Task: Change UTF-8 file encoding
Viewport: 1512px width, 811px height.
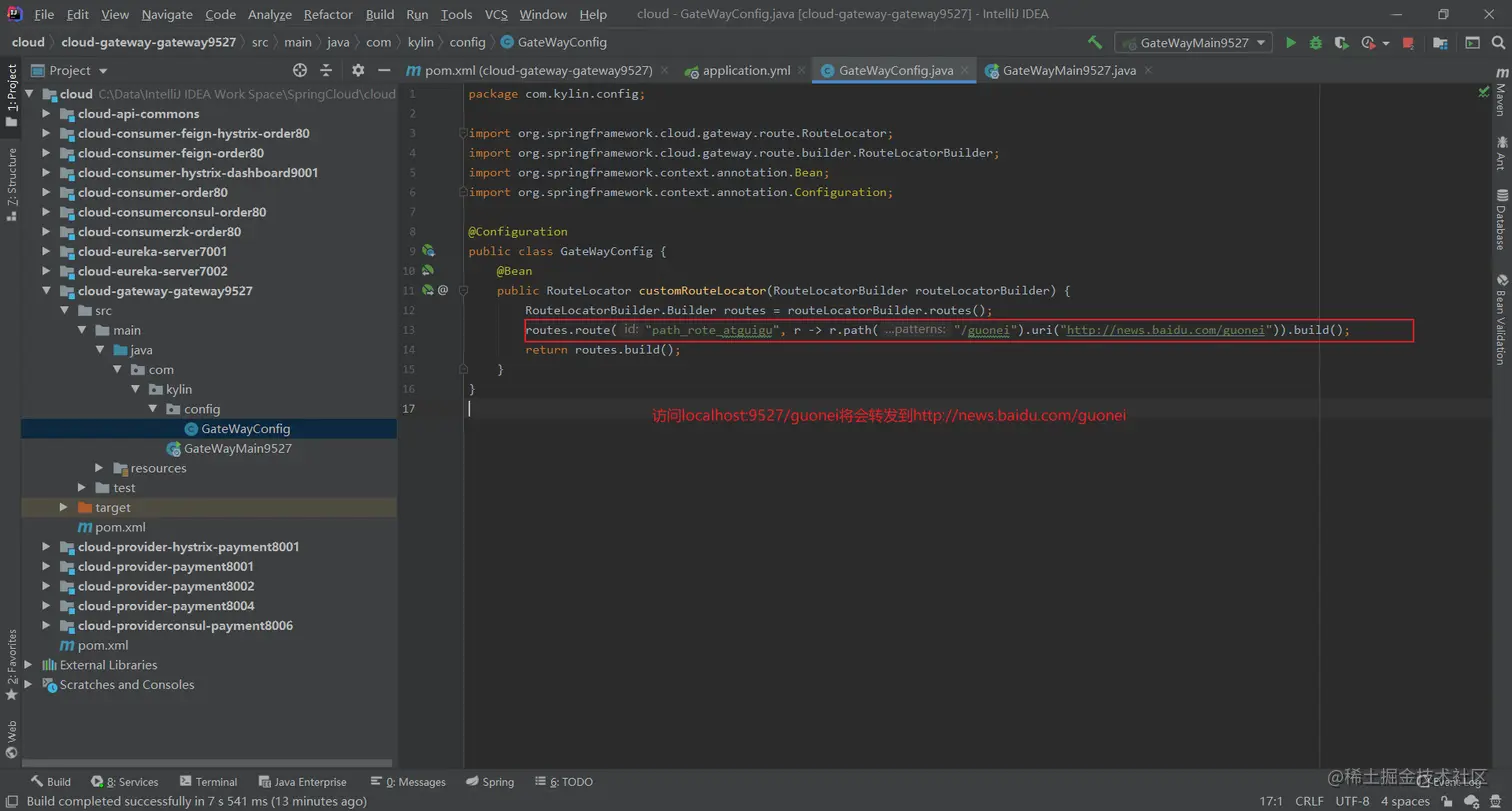Action: pyautogui.click(x=1352, y=801)
